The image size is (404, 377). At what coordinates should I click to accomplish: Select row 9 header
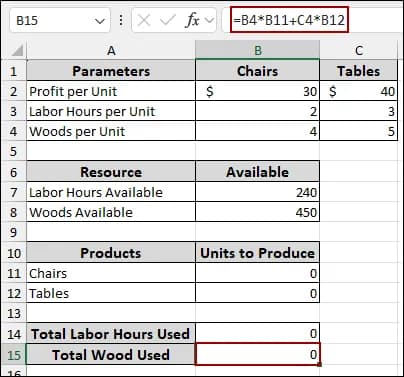pos(13,232)
